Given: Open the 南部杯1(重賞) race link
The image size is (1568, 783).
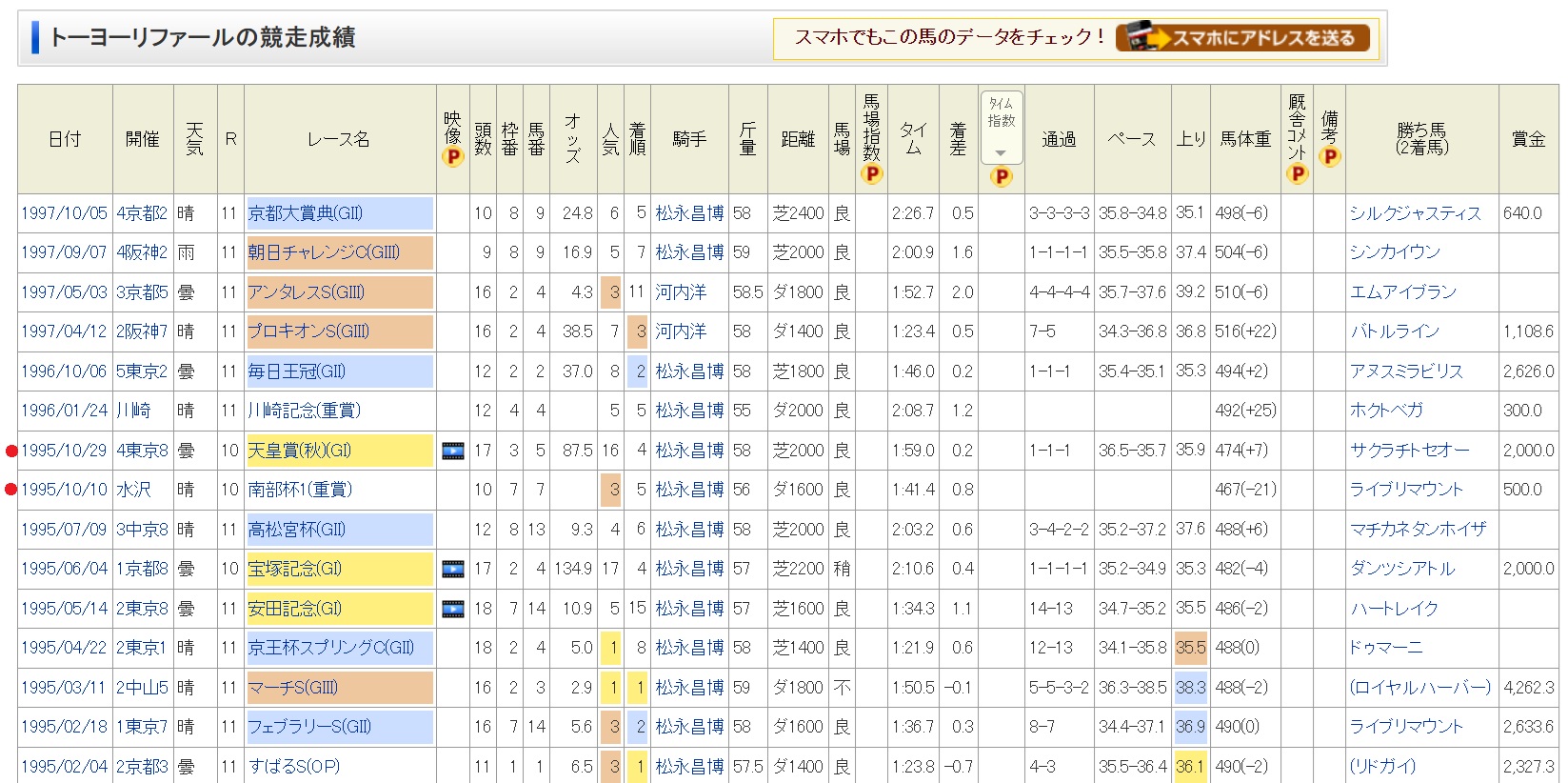Looking at the screenshot, I should pyautogui.click(x=301, y=490).
